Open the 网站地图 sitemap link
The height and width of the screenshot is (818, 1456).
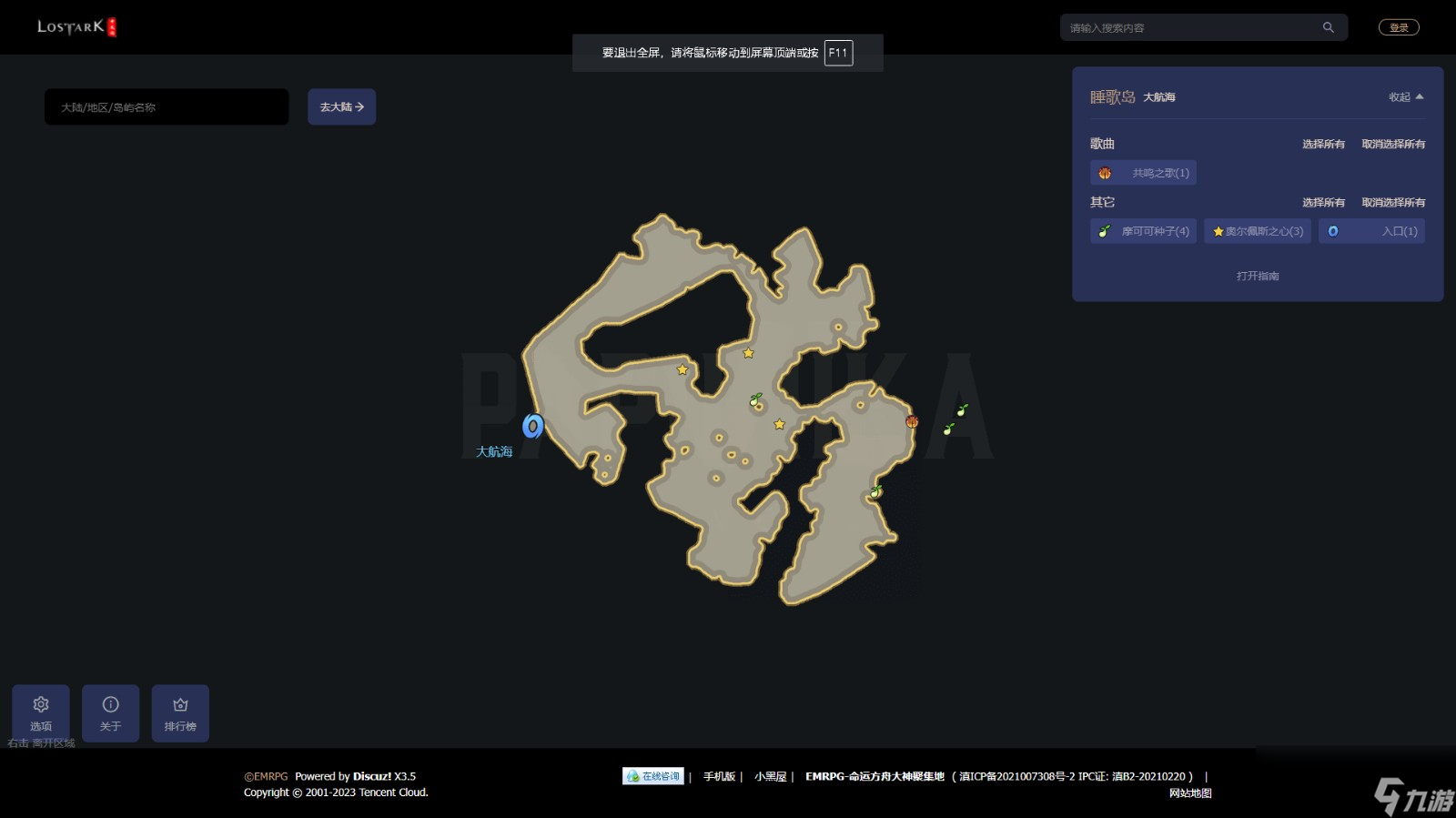click(1190, 793)
